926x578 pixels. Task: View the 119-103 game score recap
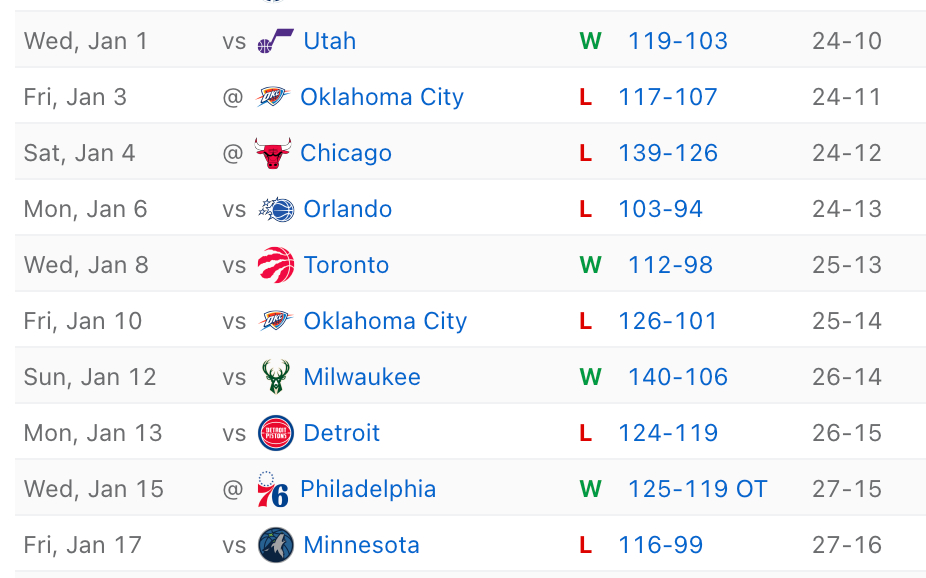click(677, 41)
